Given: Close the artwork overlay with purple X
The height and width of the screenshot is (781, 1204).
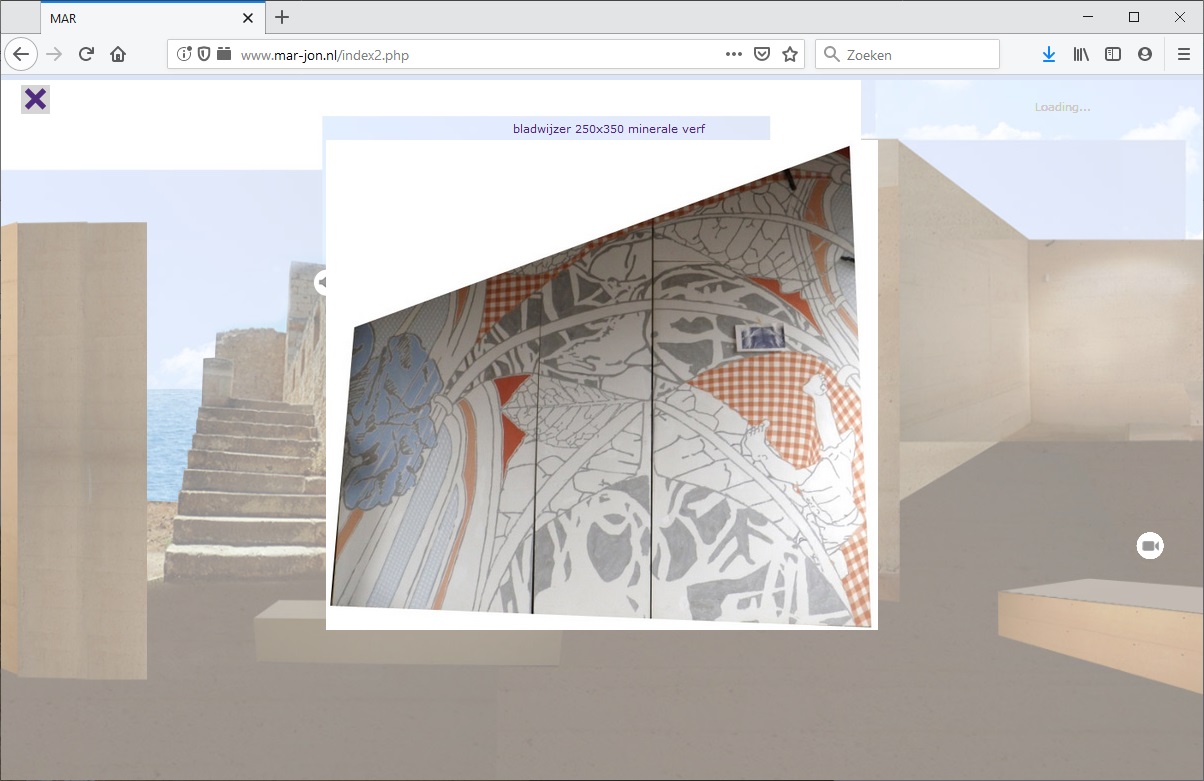Looking at the screenshot, I should [x=35, y=99].
